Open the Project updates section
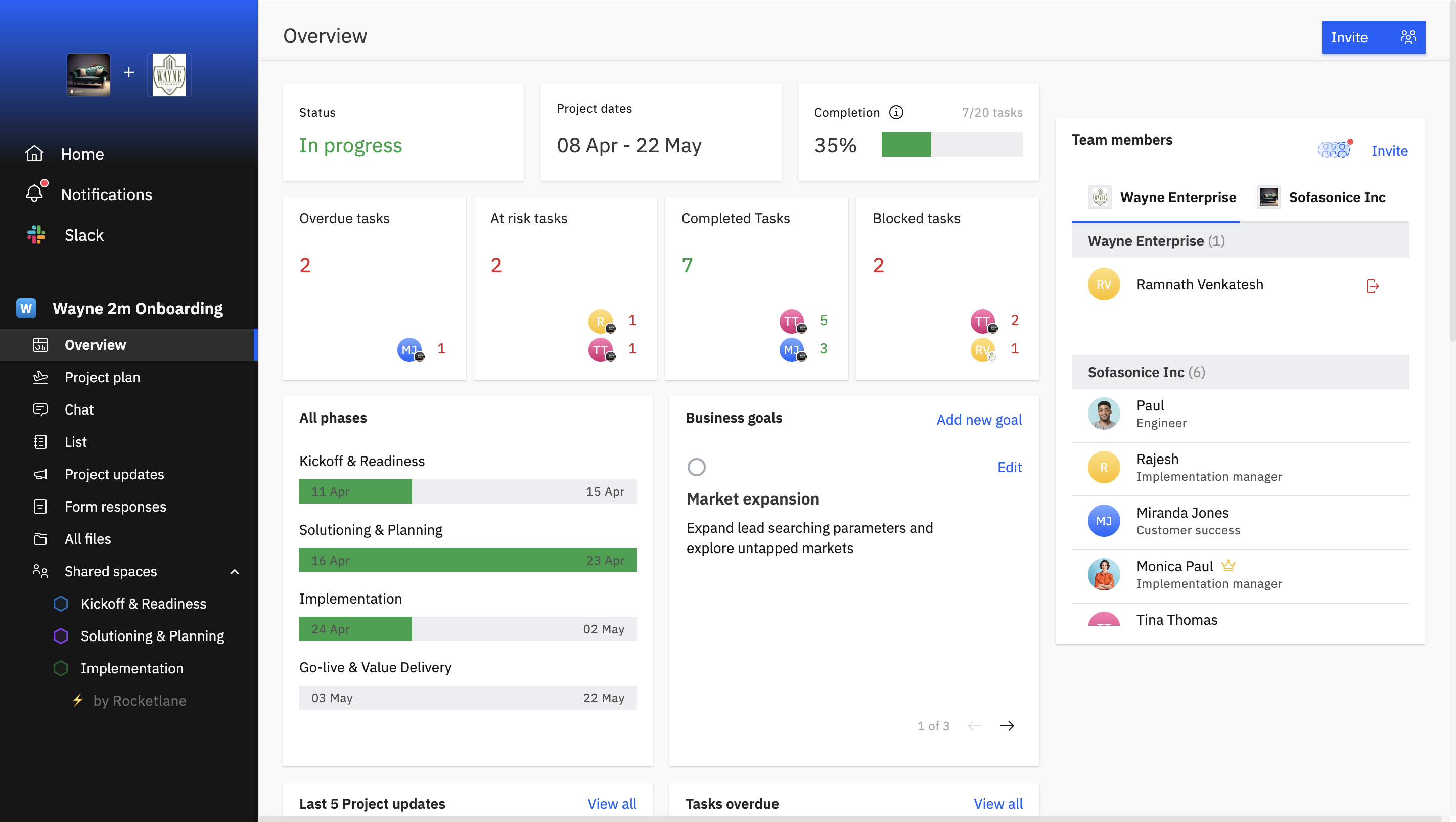Screen dimensions: 1456x822 tap(113, 474)
